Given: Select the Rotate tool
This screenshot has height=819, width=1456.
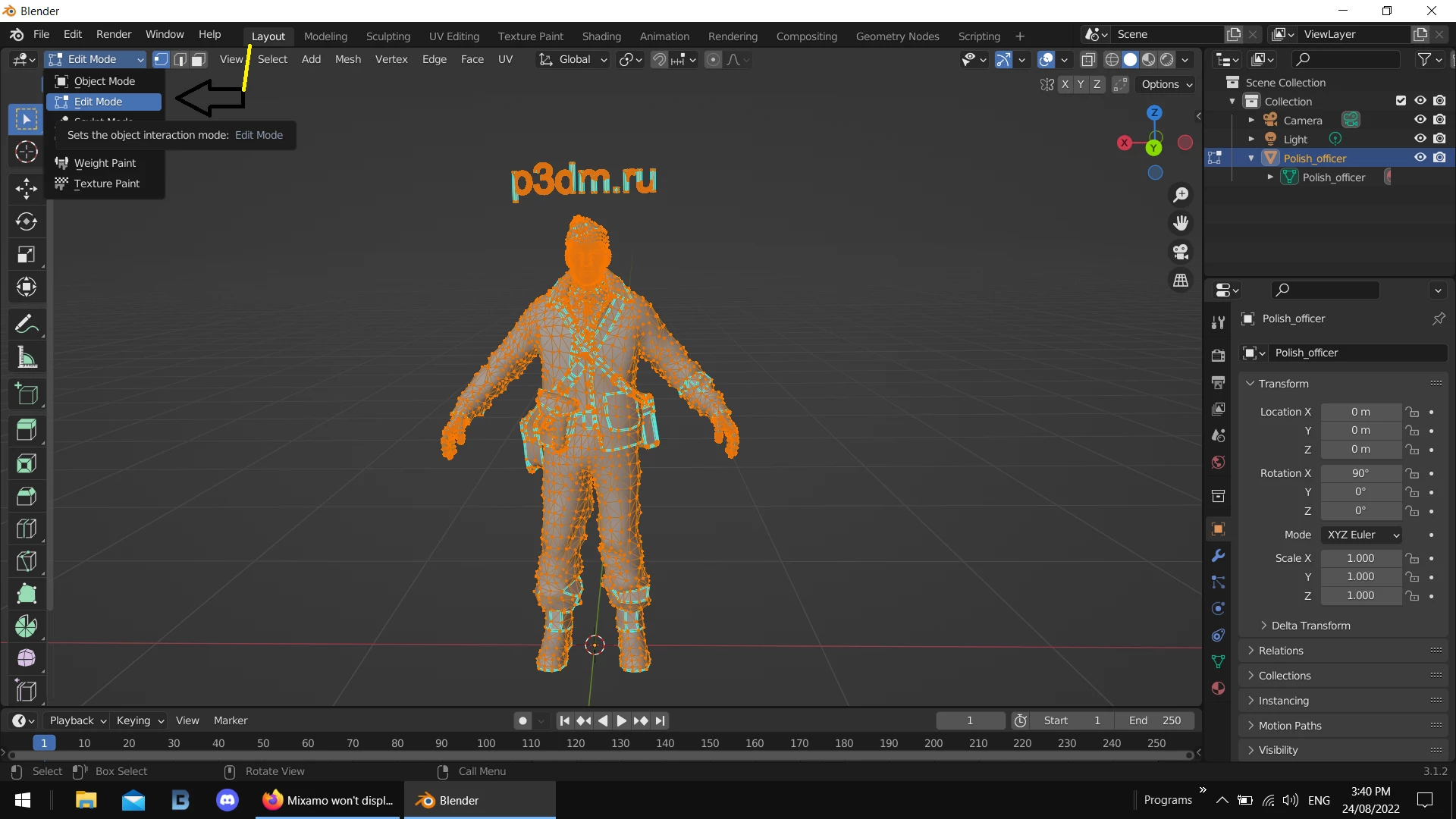Looking at the screenshot, I should [x=27, y=221].
